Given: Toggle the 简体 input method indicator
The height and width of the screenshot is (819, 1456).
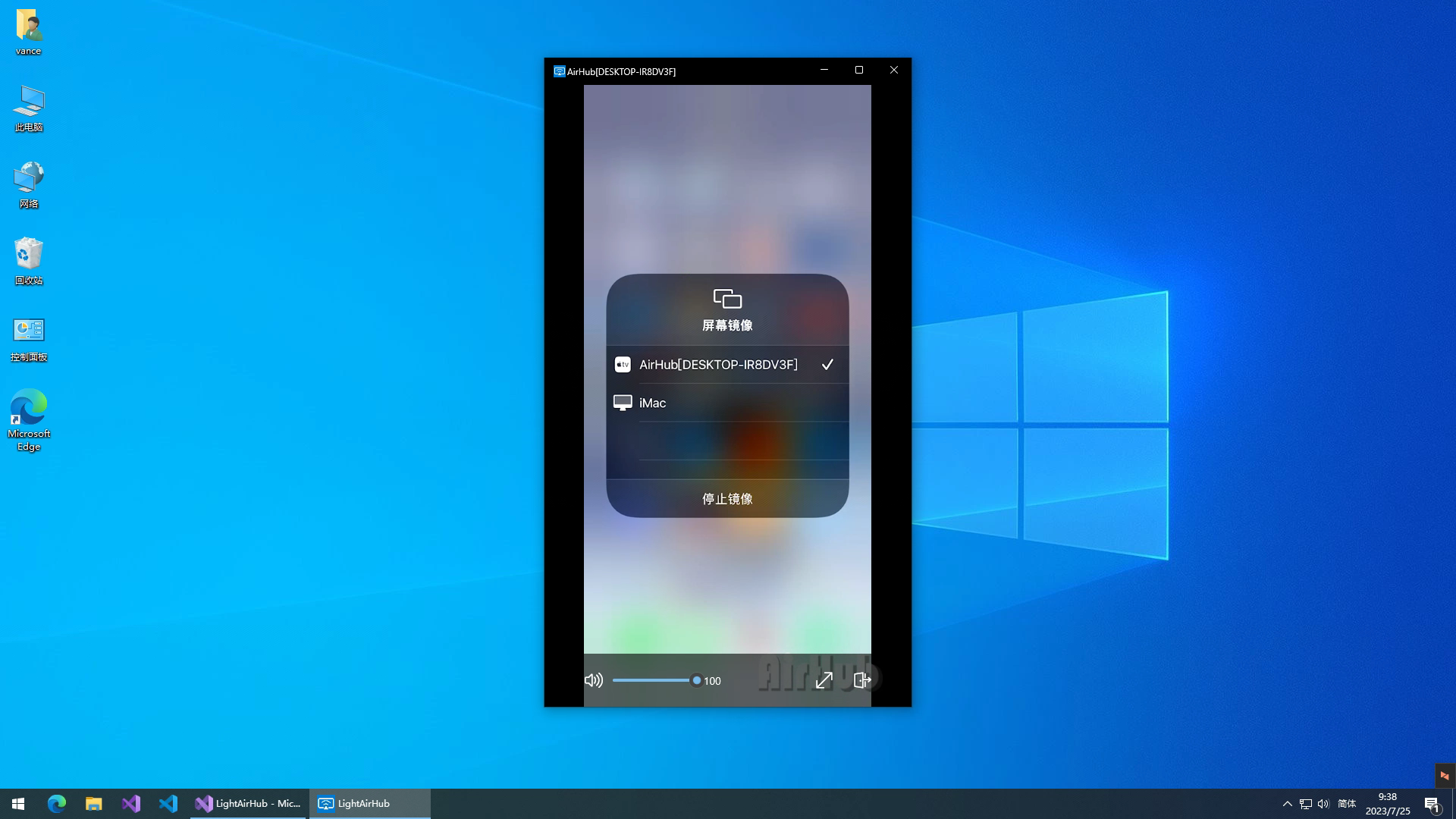Looking at the screenshot, I should [x=1347, y=804].
